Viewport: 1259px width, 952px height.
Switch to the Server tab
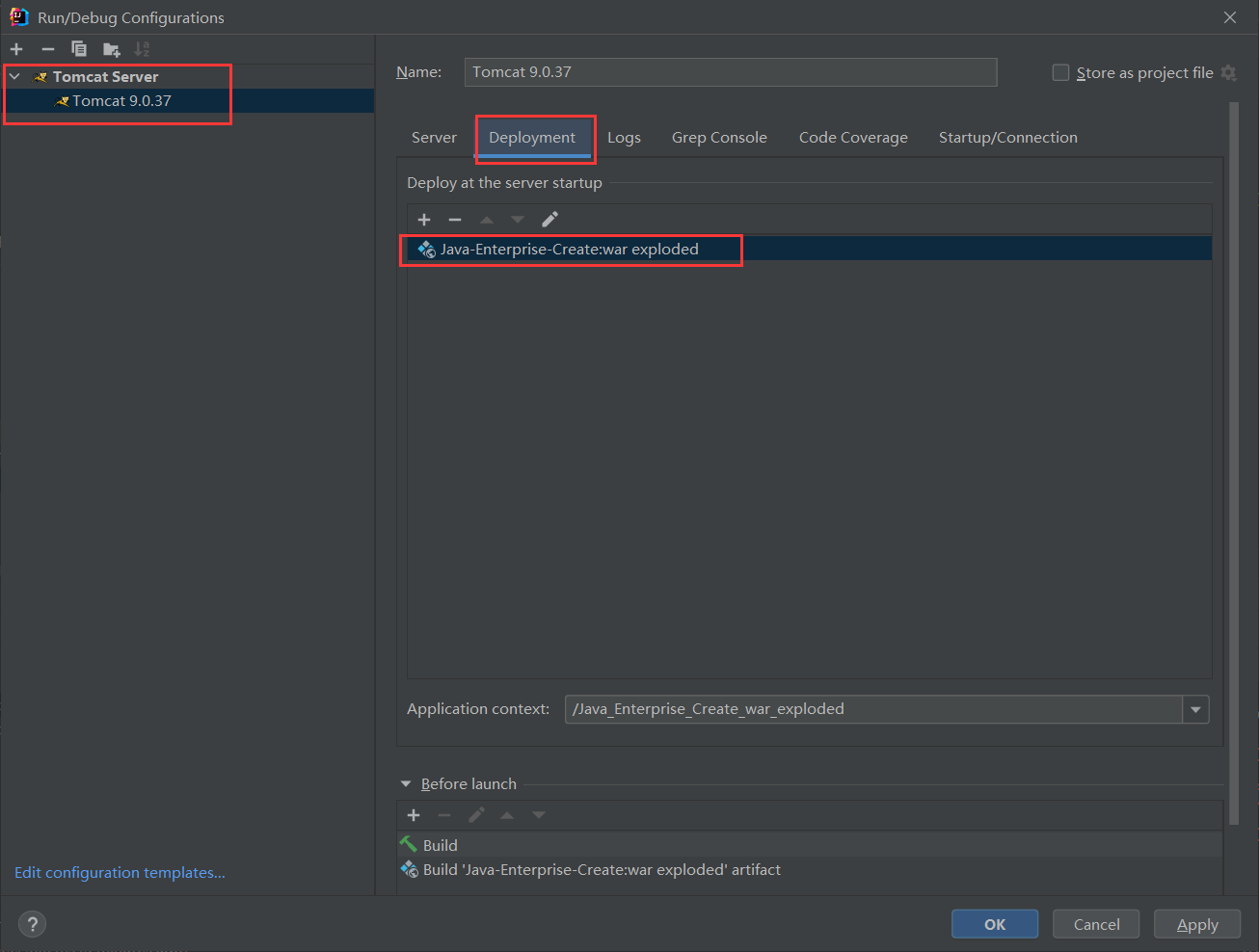434,138
